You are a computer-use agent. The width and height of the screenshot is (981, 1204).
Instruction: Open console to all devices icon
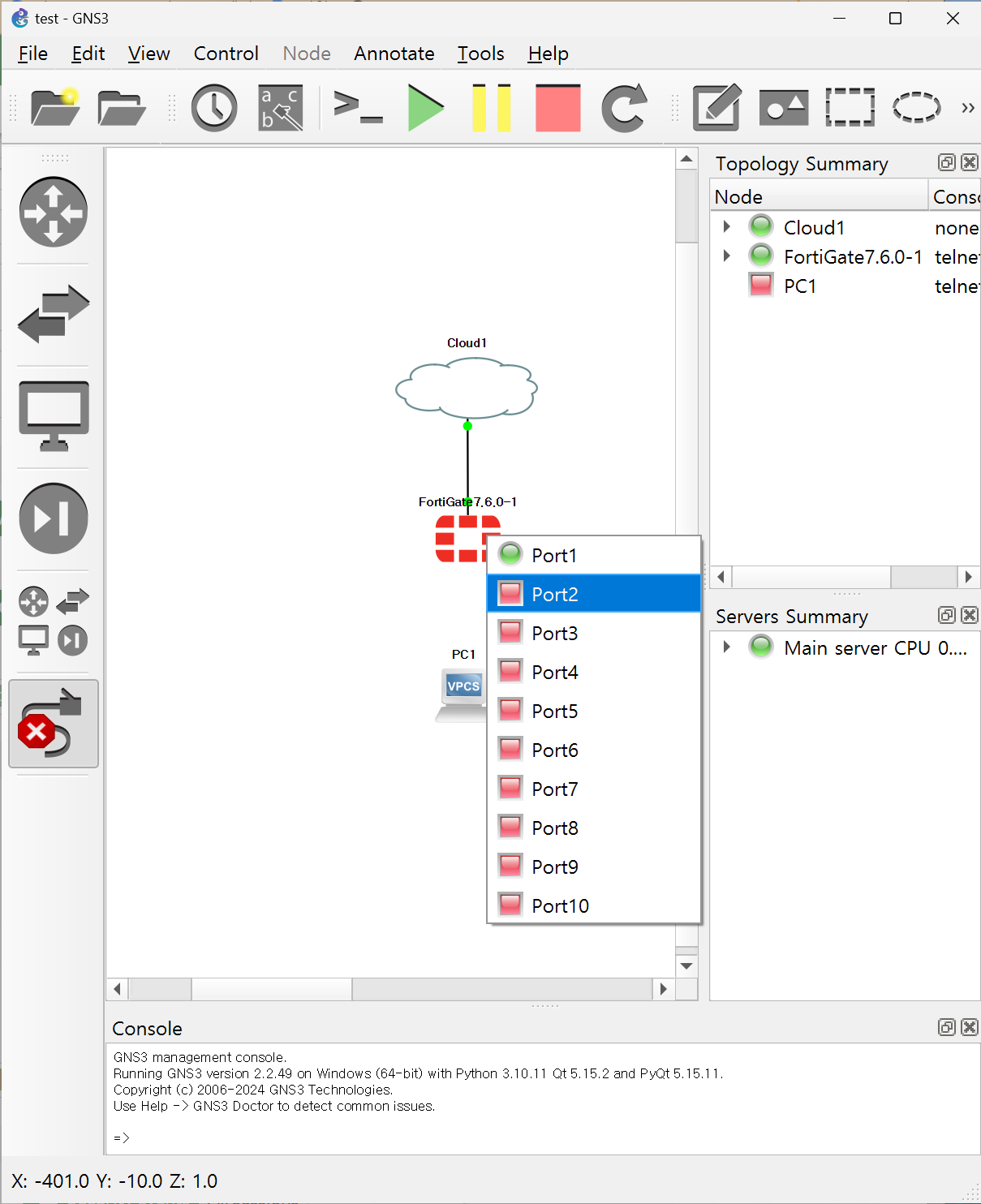358,107
